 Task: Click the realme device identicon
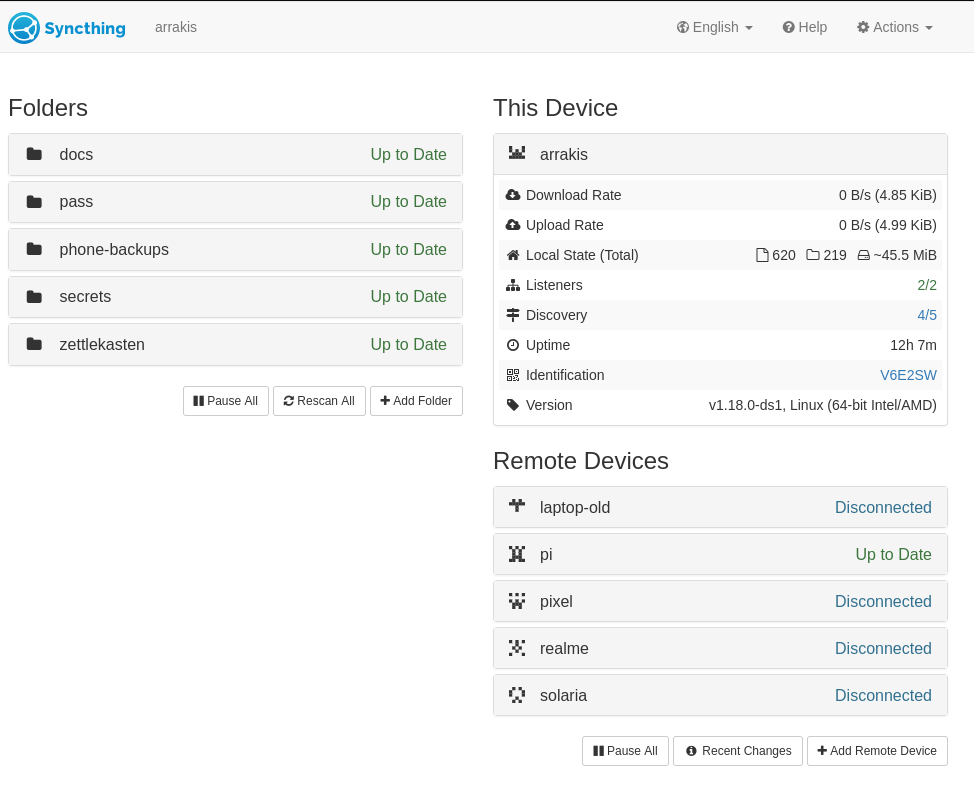pyautogui.click(x=517, y=648)
